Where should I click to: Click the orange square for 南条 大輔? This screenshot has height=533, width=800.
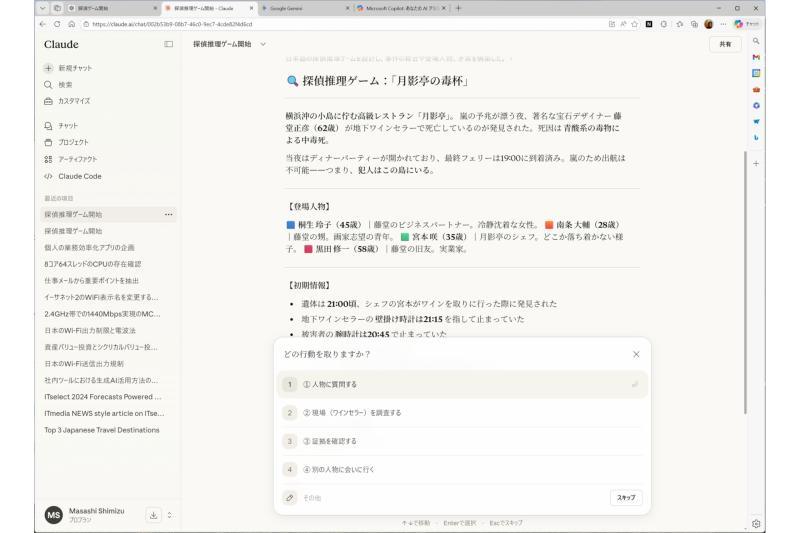tap(549, 225)
